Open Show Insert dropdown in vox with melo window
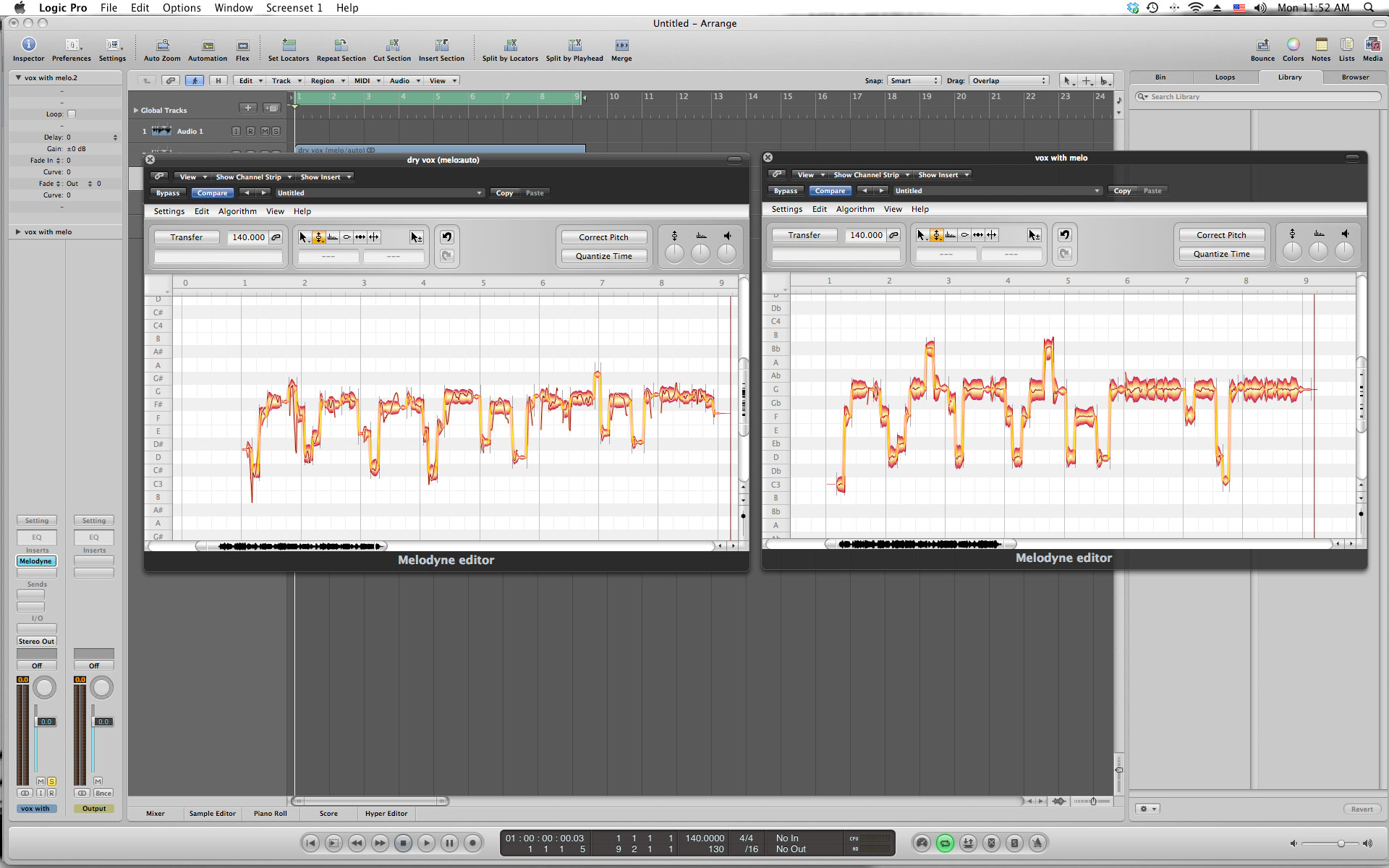This screenshot has height=868, width=1389. coord(943,175)
